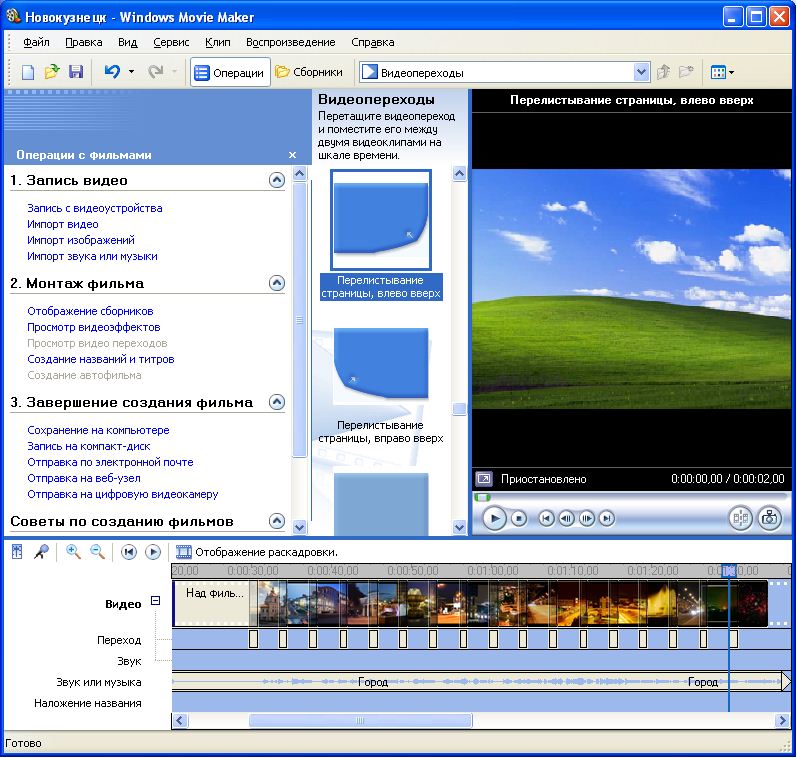Toggle full screen preview icon
Image resolution: width=797 pixels, height=758 pixels.
[x=484, y=478]
